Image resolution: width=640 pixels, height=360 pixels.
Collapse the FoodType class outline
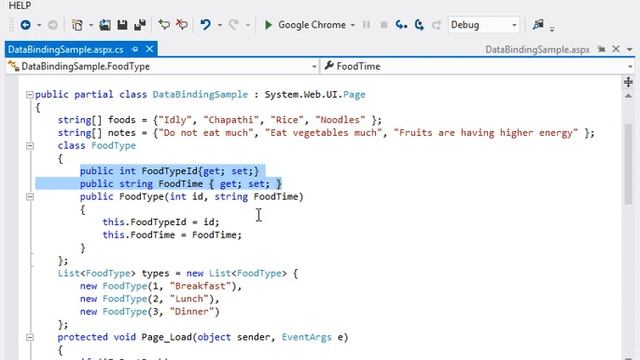pos(29,146)
